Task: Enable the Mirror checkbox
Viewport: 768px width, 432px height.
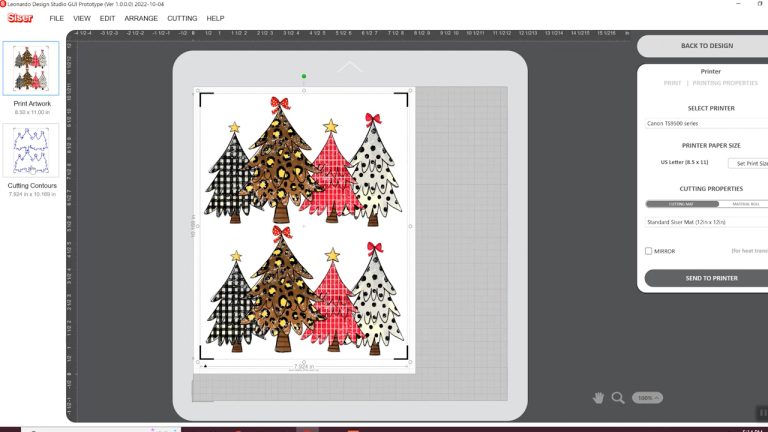Action: point(648,251)
